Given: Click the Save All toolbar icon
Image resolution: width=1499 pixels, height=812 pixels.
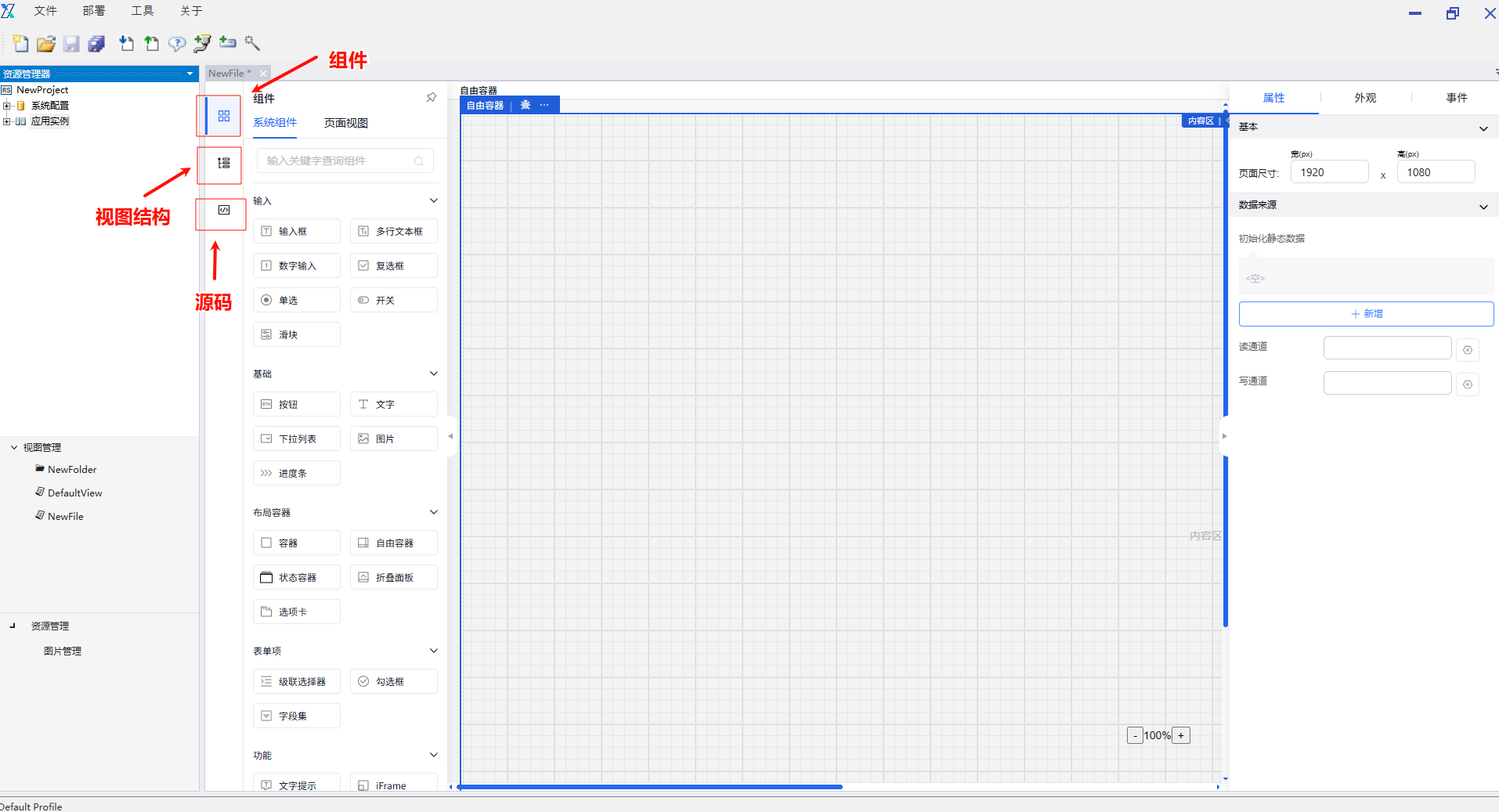Looking at the screenshot, I should coord(96,44).
